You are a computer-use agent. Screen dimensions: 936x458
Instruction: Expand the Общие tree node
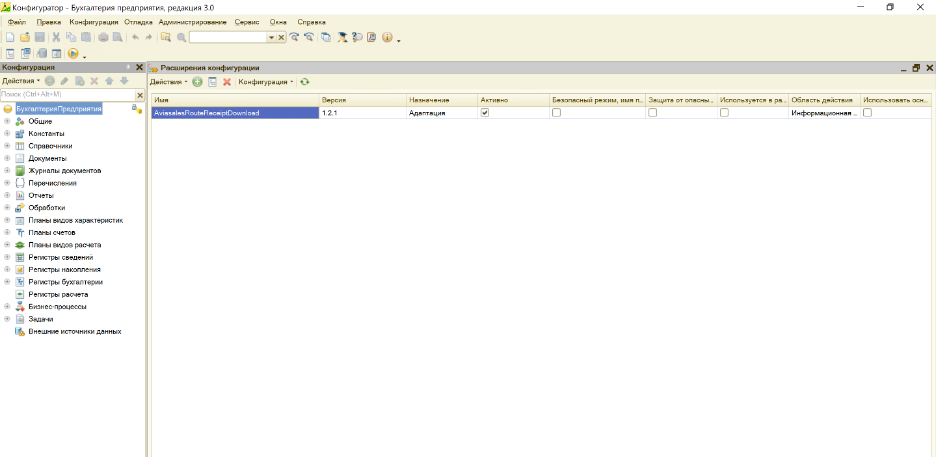7,121
